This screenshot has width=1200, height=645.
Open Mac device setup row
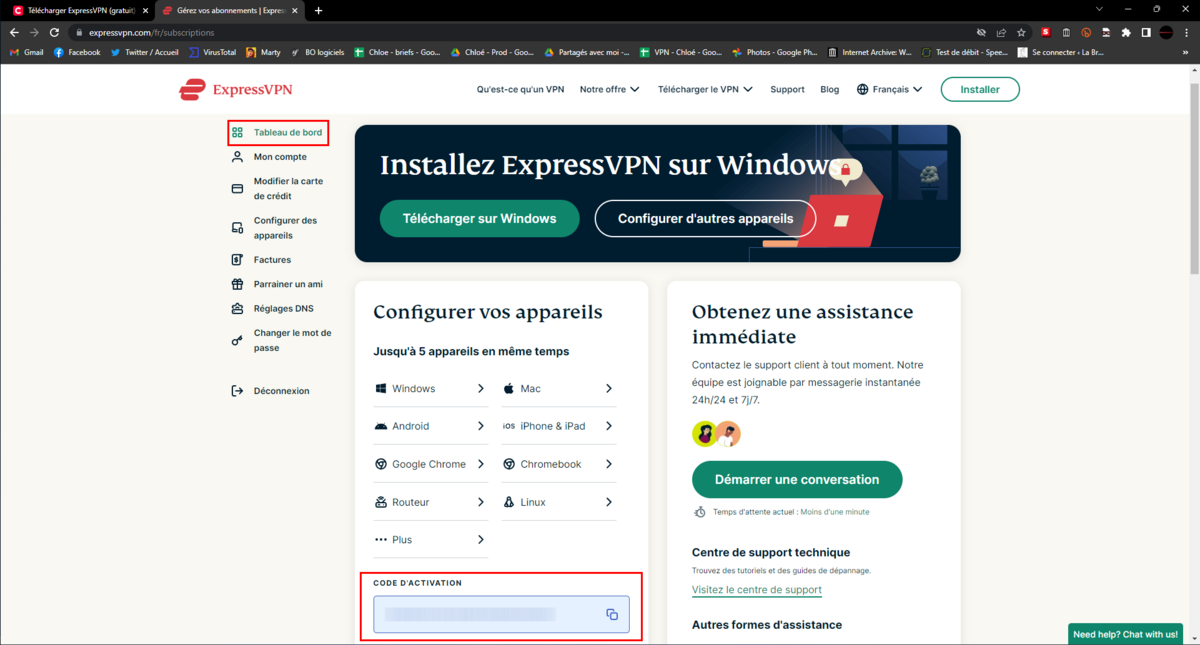click(558, 388)
